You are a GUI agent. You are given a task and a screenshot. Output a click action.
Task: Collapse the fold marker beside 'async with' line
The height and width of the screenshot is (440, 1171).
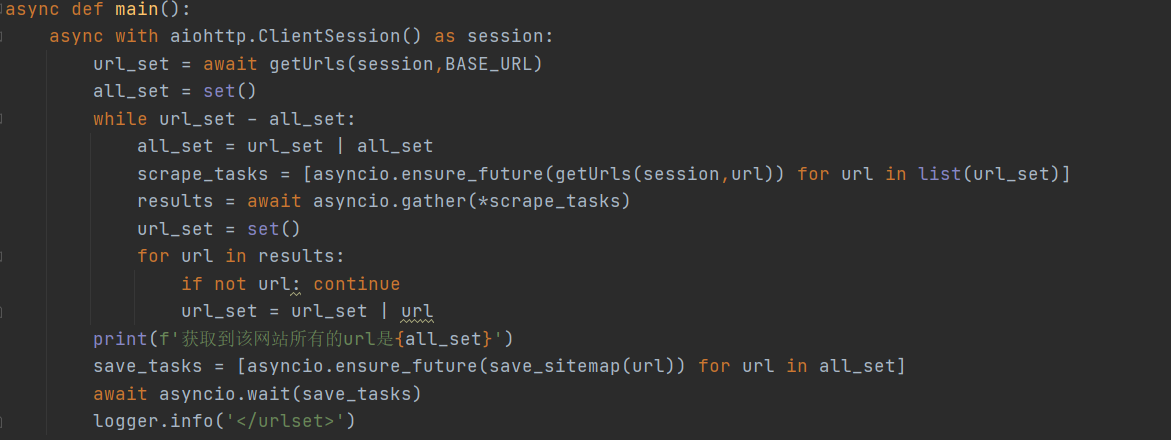click(x=2, y=37)
